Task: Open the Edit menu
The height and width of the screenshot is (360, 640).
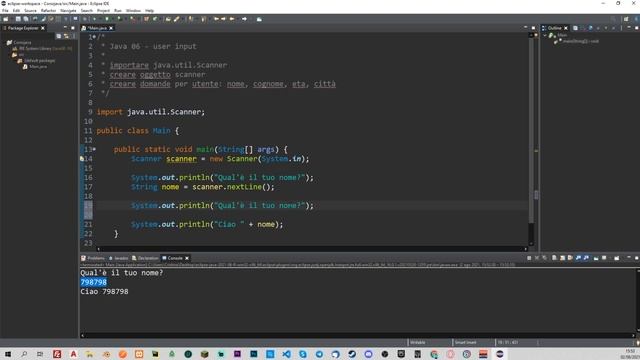Action: 16,11
